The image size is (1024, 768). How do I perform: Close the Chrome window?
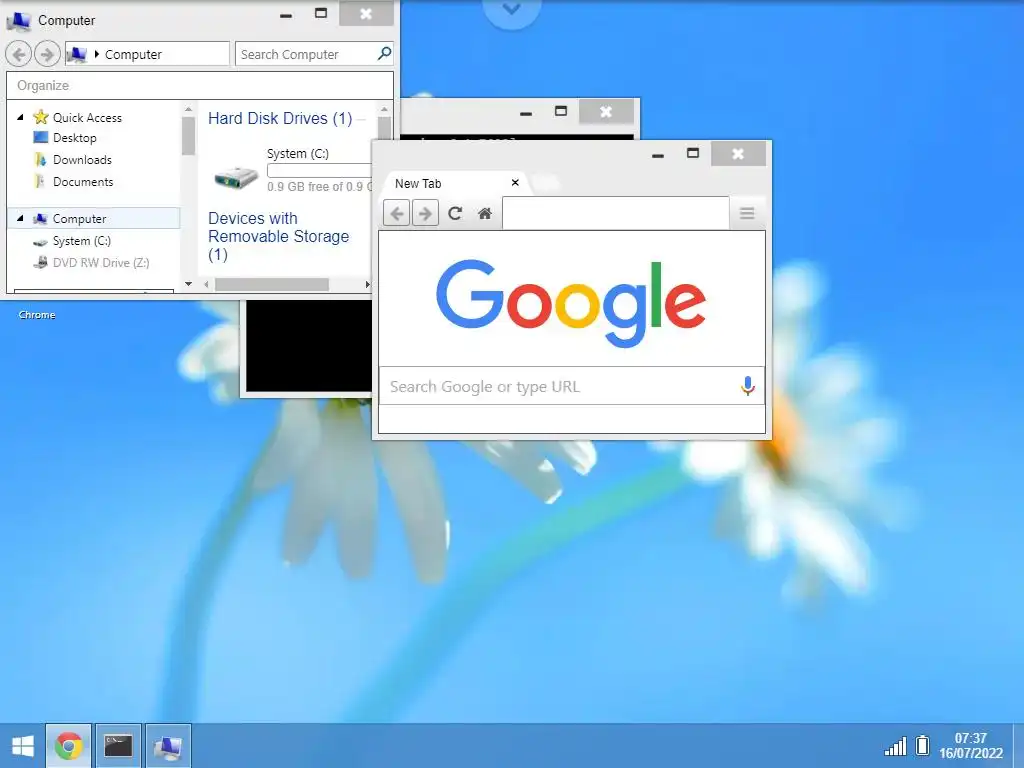[x=738, y=153]
